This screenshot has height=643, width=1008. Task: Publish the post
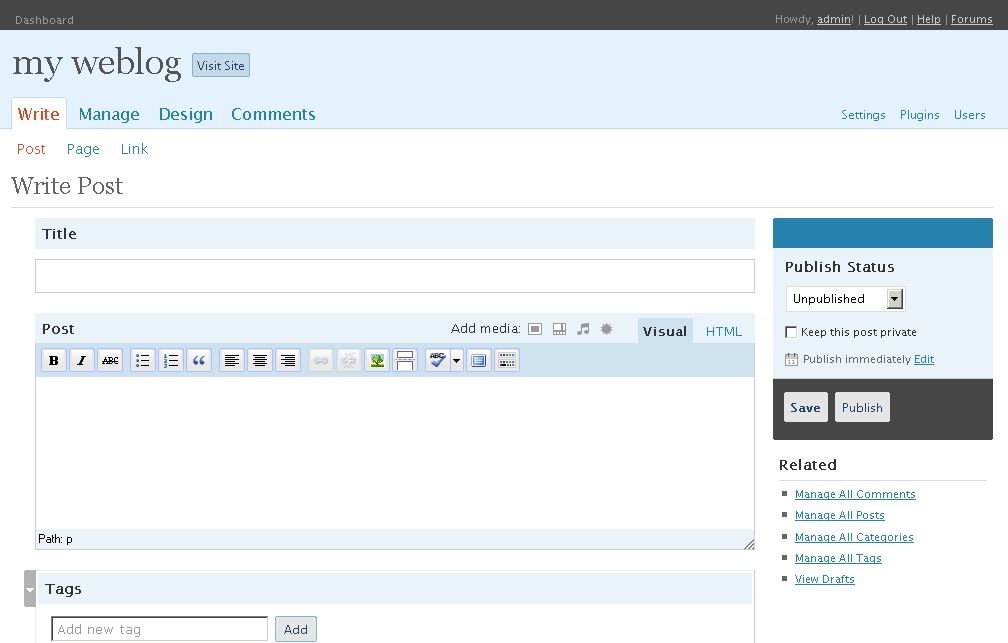862,407
